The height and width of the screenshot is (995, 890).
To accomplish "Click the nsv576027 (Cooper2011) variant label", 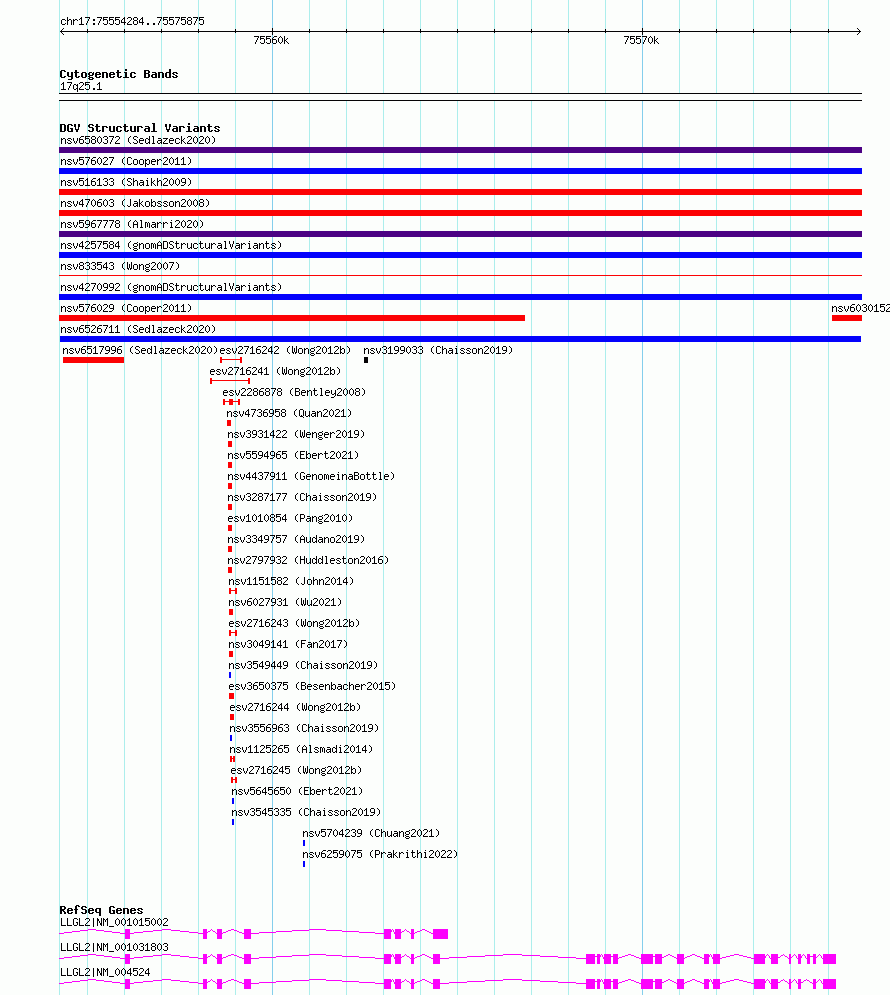I will pos(126,161).
